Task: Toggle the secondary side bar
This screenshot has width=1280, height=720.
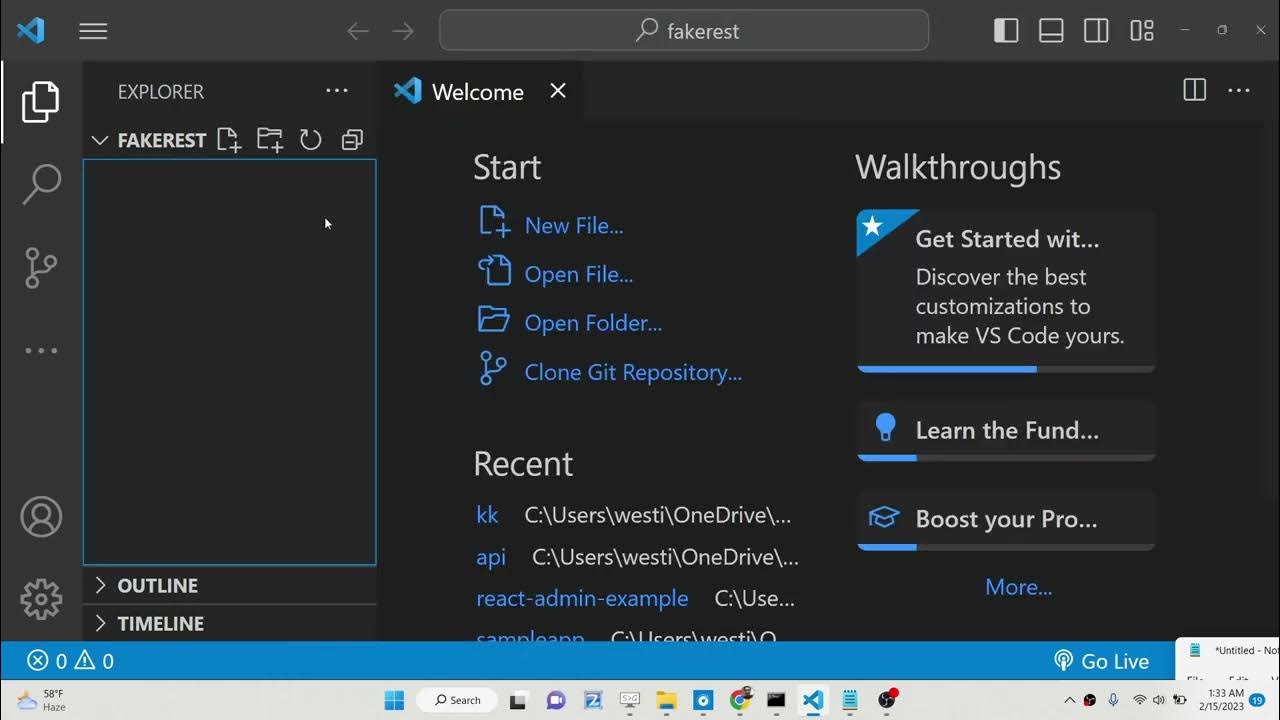Action: click(x=1096, y=31)
